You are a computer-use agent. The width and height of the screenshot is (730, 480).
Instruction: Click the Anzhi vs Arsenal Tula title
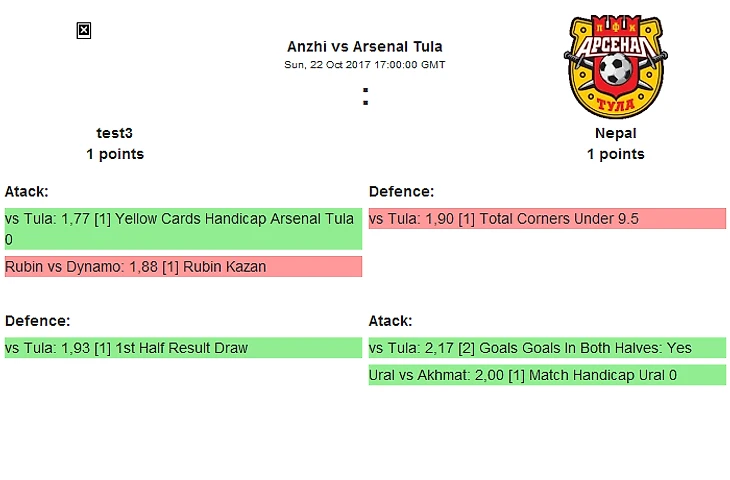click(x=364, y=47)
